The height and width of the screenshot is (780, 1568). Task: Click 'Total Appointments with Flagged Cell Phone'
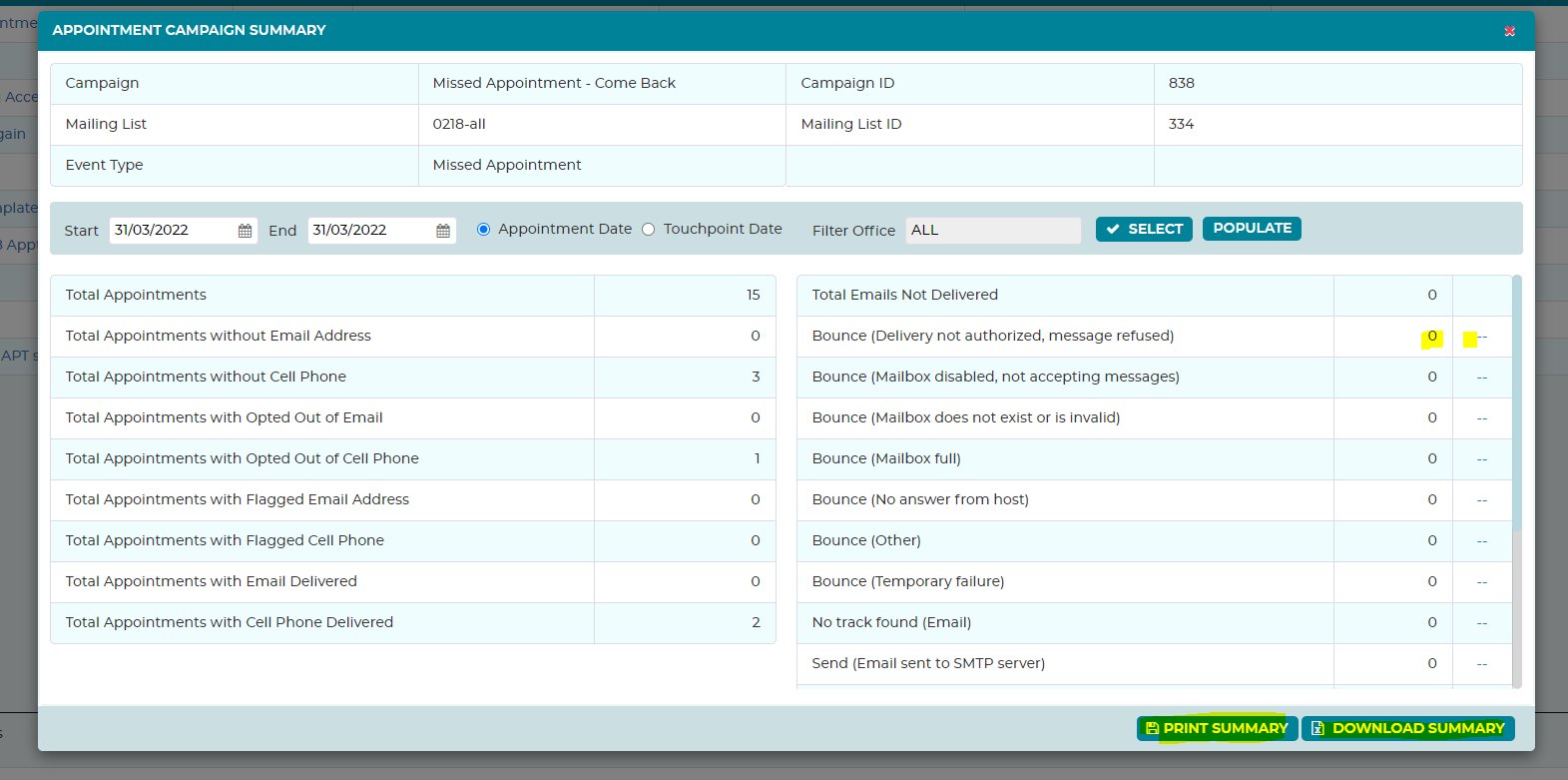[x=225, y=540]
